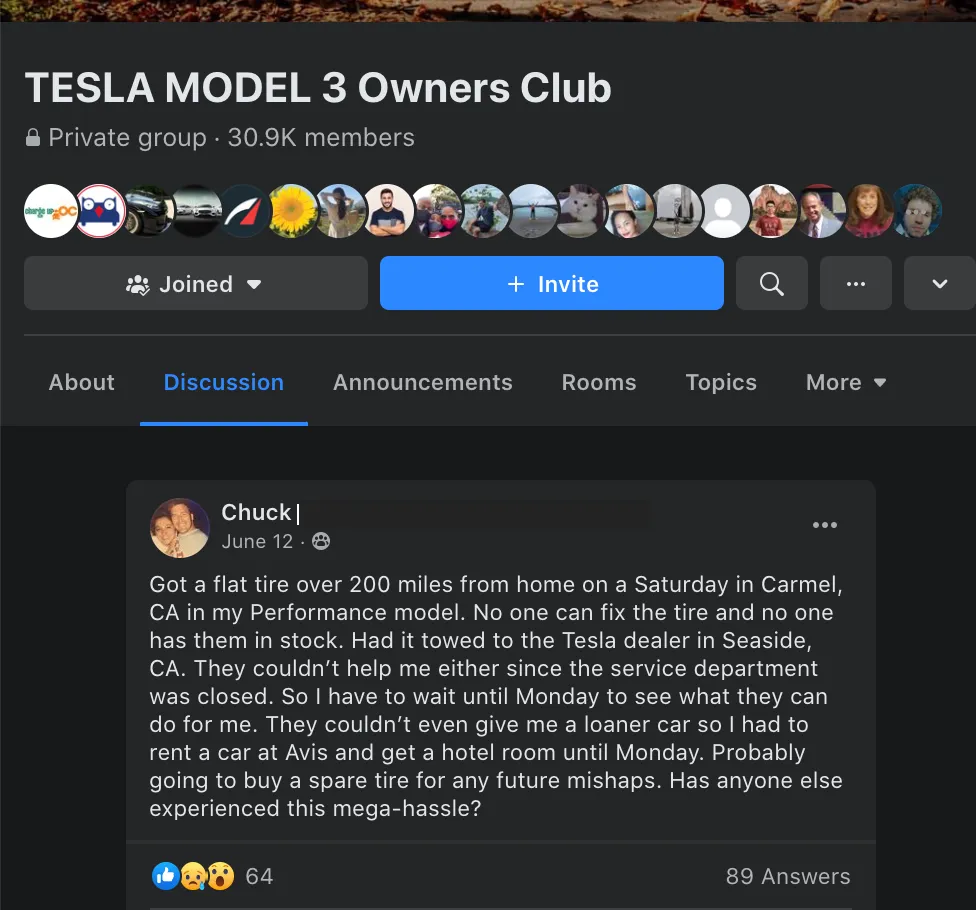
Task: Click the group audience icon beside June 12
Action: [x=321, y=541]
